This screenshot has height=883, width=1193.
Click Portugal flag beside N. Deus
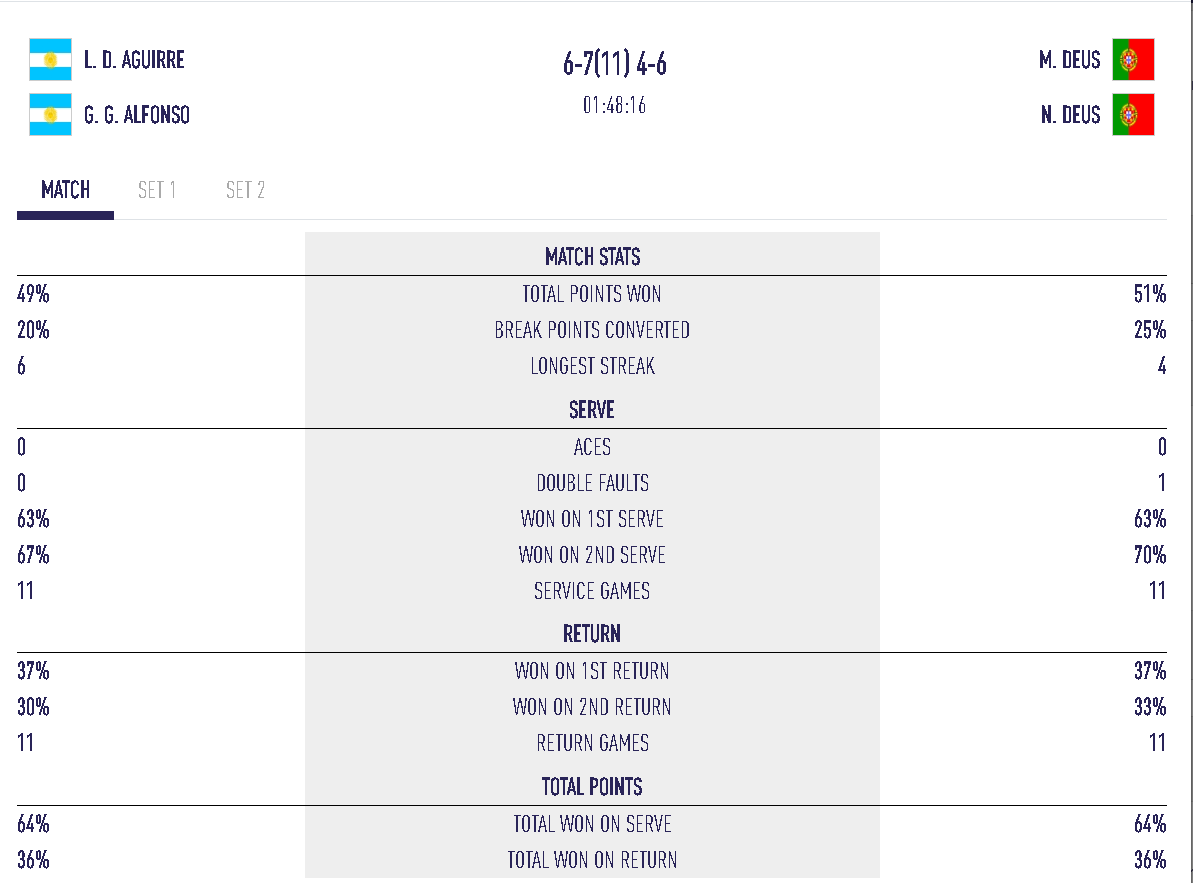[1133, 114]
